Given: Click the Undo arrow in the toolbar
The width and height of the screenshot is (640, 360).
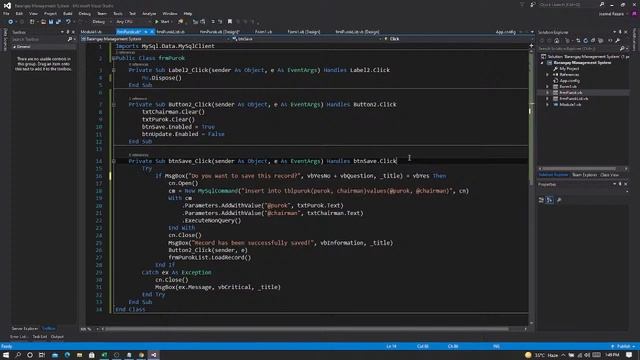Looking at the screenshot, I should coord(68,22).
